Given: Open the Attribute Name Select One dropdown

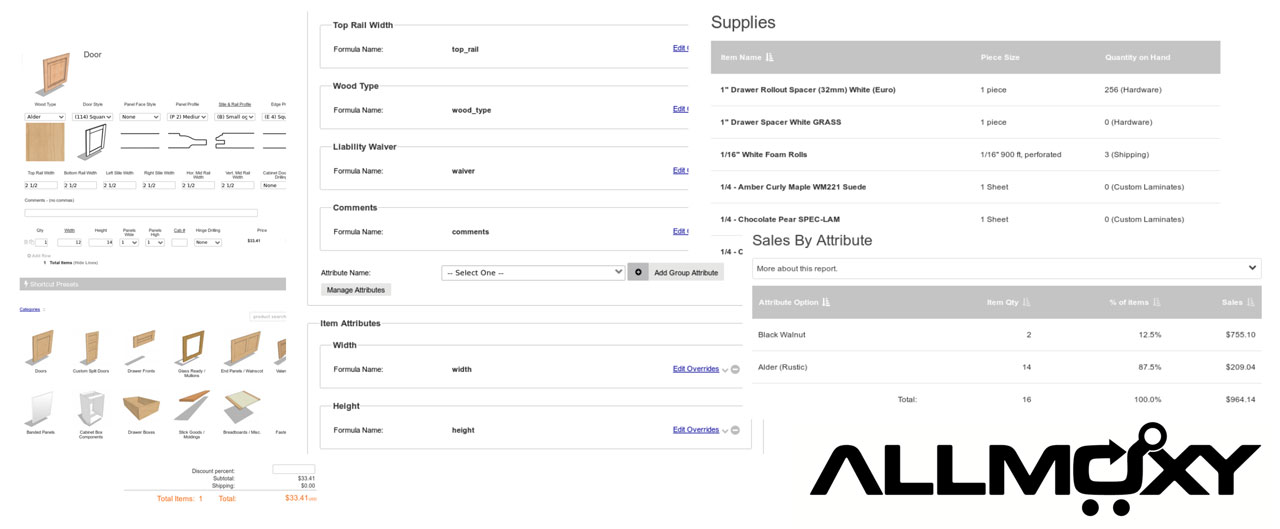Looking at the screenshot, I should pyautogui.click(x=533, y=272).
